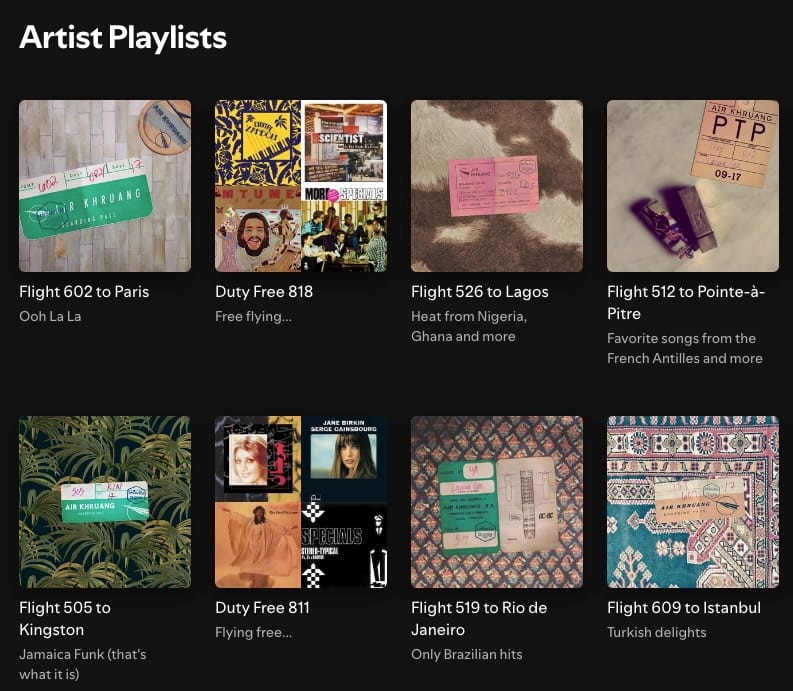793x691 pixels.
Task: Click the Flight 602 to Paris cover image
Action: pyautogui.click(x=105, y=186)
